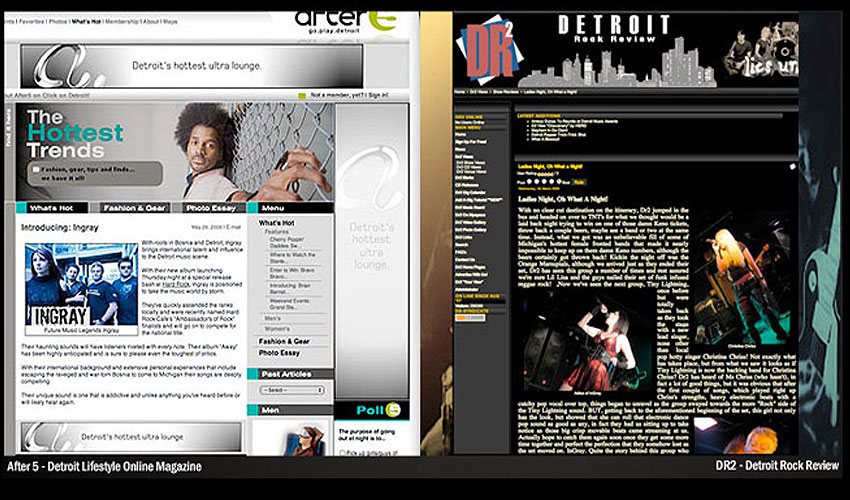Click Show Reviews in DR2 breadcrumb

click(505, 92)
